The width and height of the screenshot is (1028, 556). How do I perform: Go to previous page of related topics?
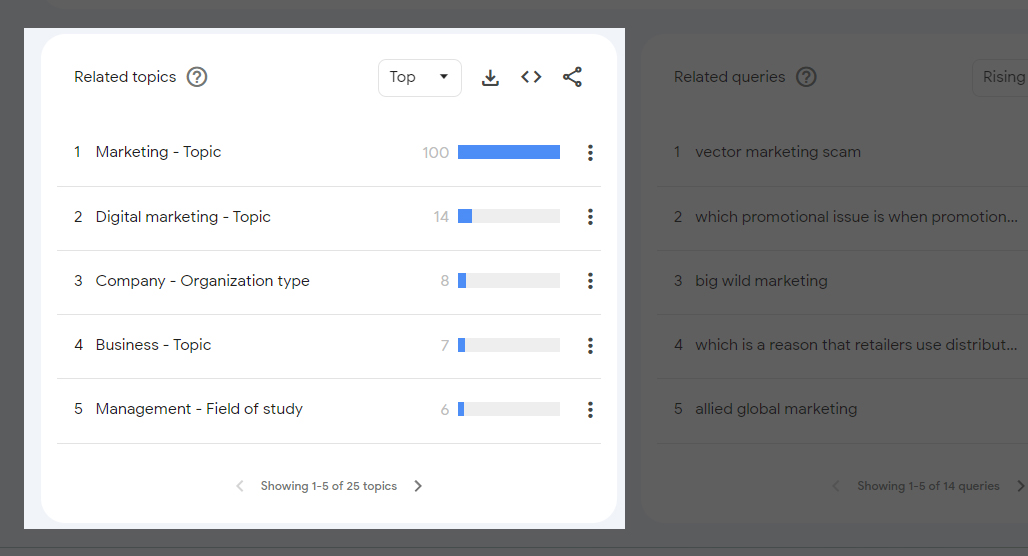pyautogui.click(x=240, y=486)
